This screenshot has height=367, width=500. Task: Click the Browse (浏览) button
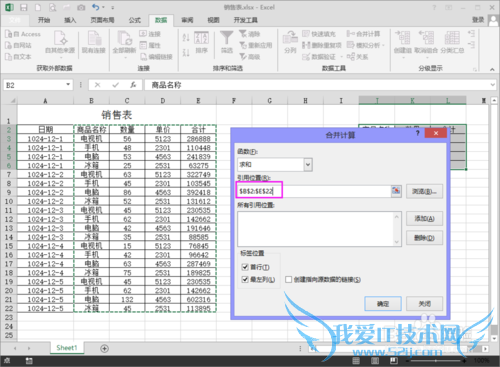pyautogui.click(x=424, y=191)
